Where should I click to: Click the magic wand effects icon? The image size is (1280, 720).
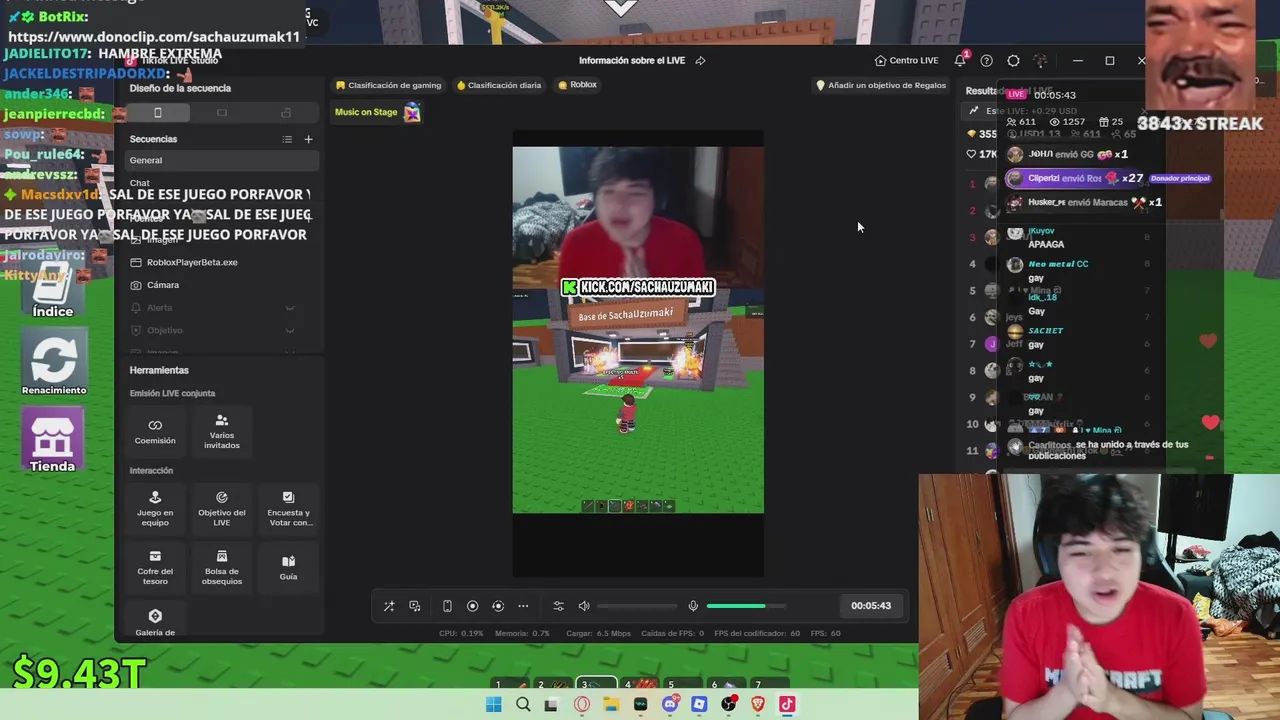point(389,606)
